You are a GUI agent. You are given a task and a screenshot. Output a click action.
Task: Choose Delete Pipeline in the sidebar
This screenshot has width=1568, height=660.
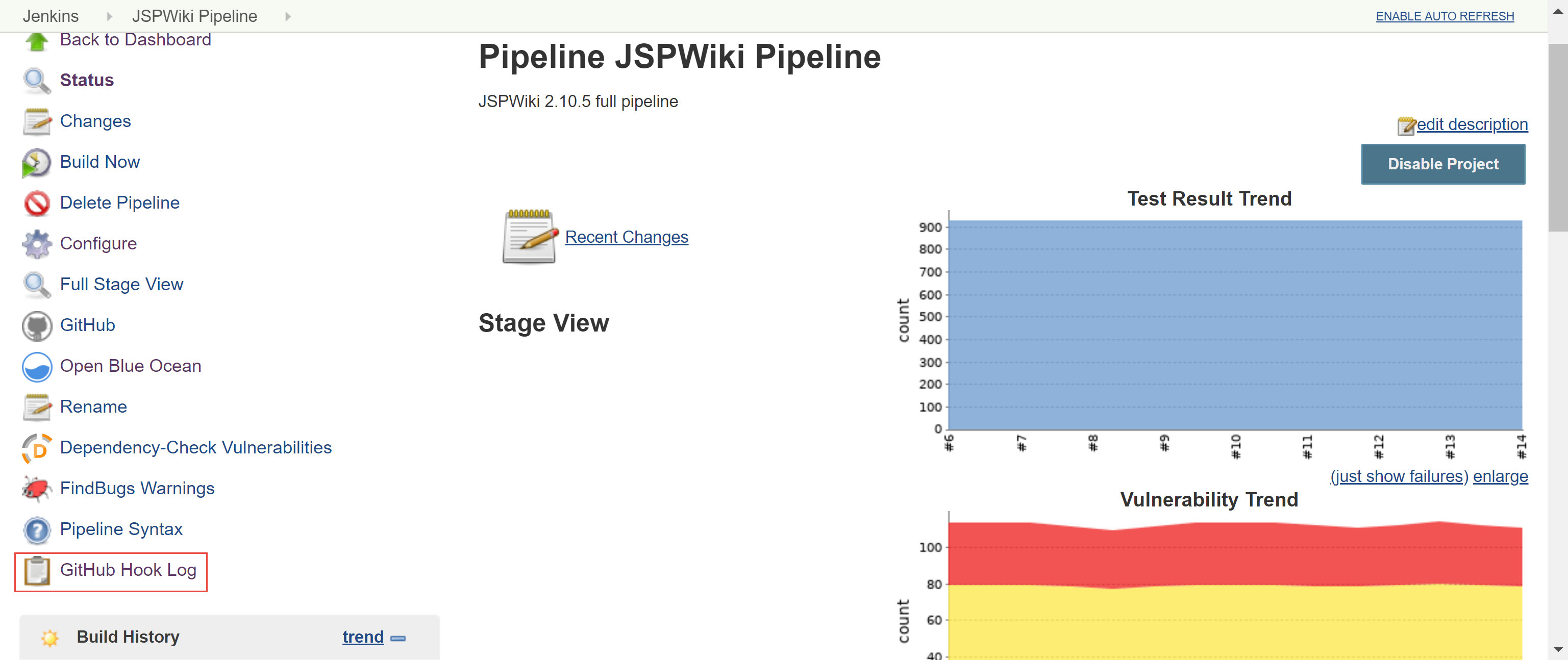click(119, 202)
